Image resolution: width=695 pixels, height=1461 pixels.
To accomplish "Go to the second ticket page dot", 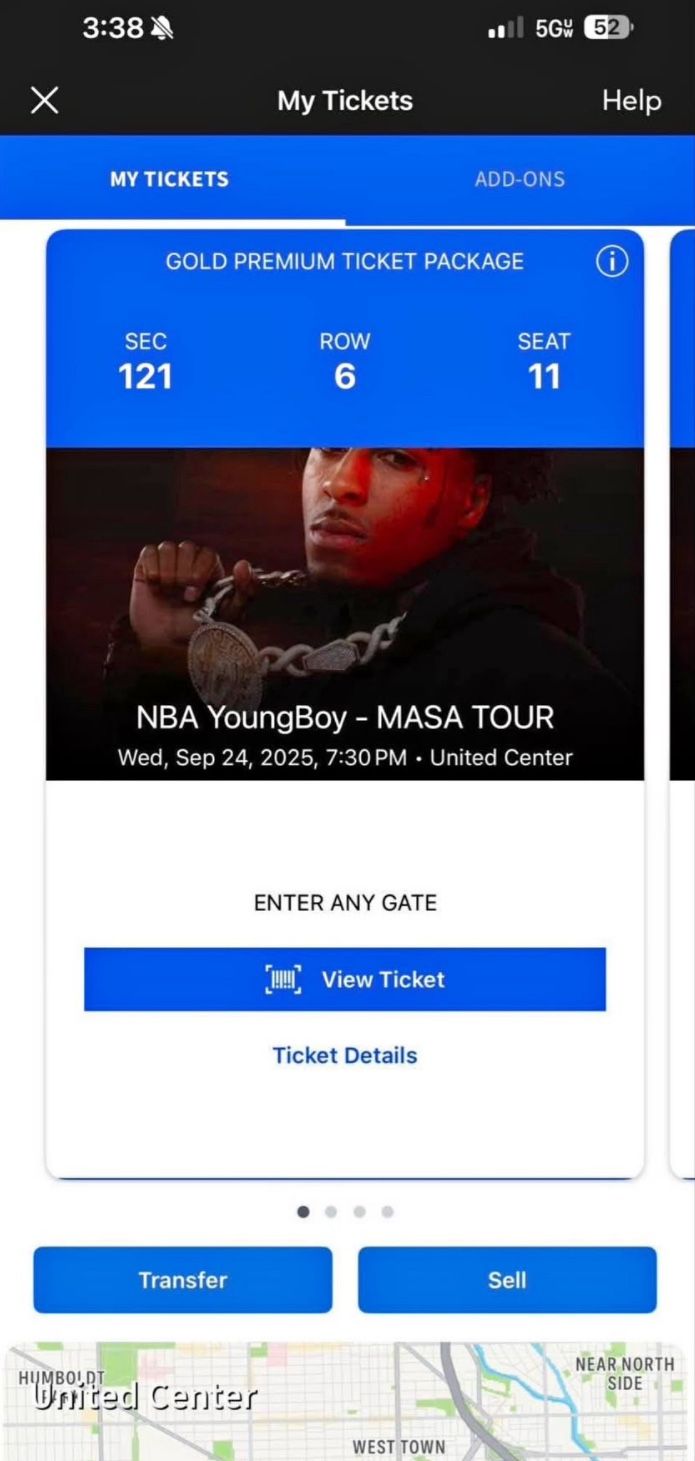I will point(331,1212).
